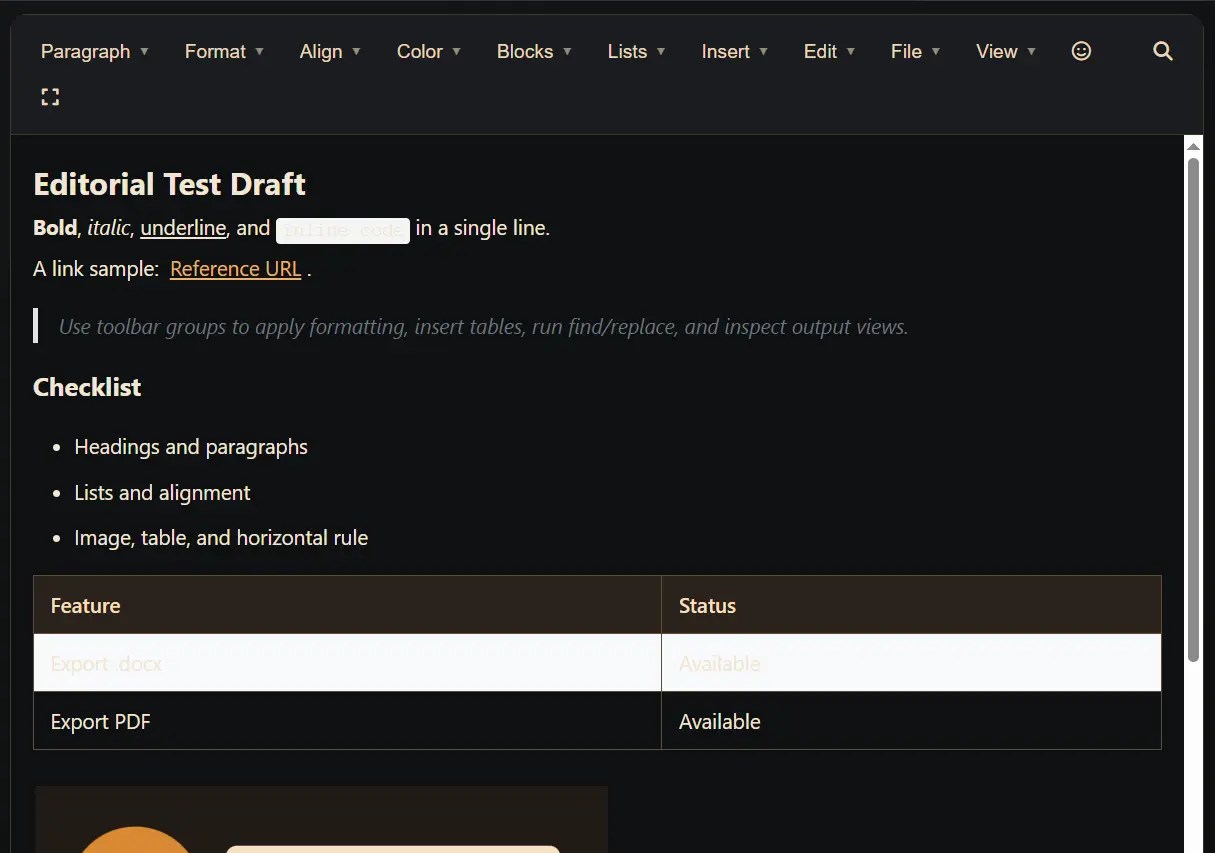Image resolution: width=1215 pixels, height=853 pixels.
Task: Click Available cell in Export PDF row
Action: coord(911,721)
